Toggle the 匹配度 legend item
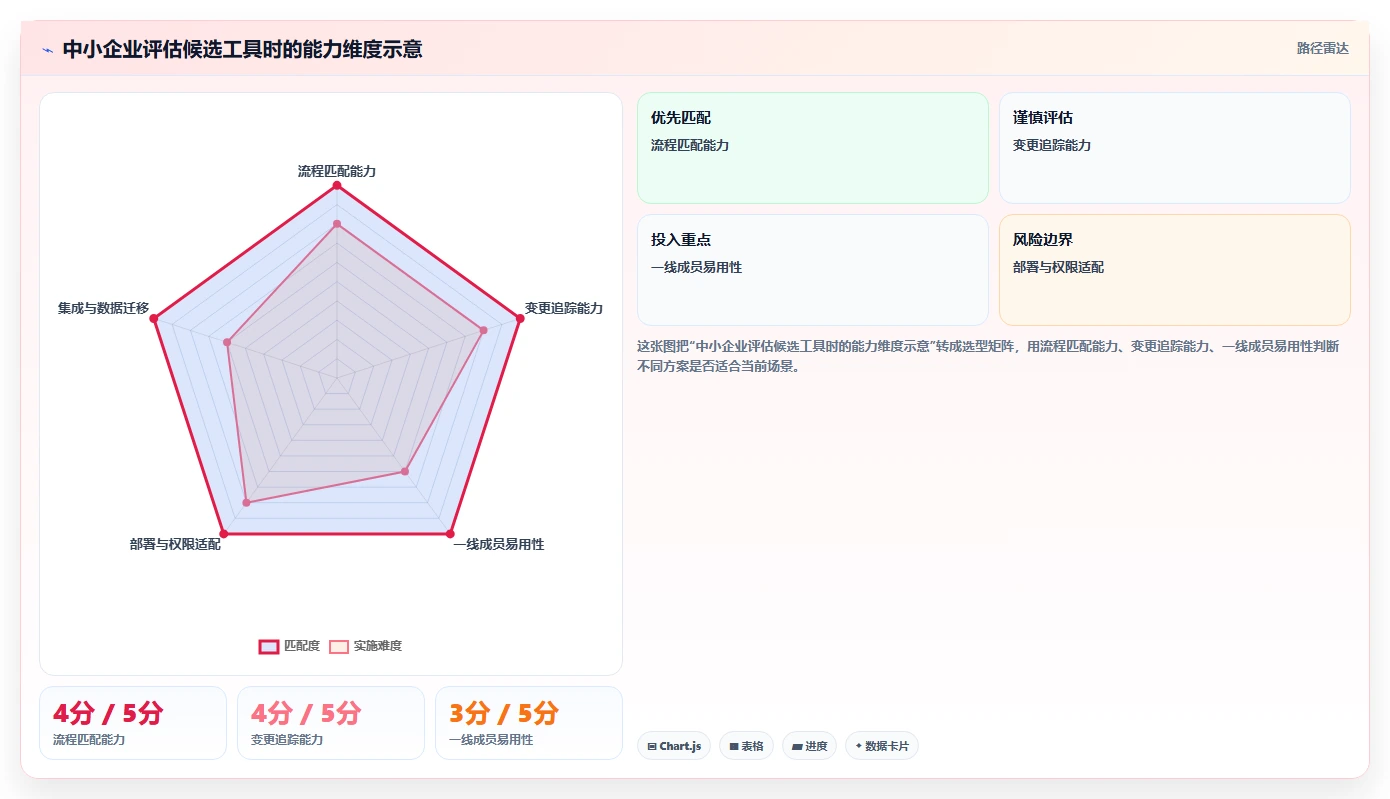Viewport: 1390px width, 799px height. (290, 646)
